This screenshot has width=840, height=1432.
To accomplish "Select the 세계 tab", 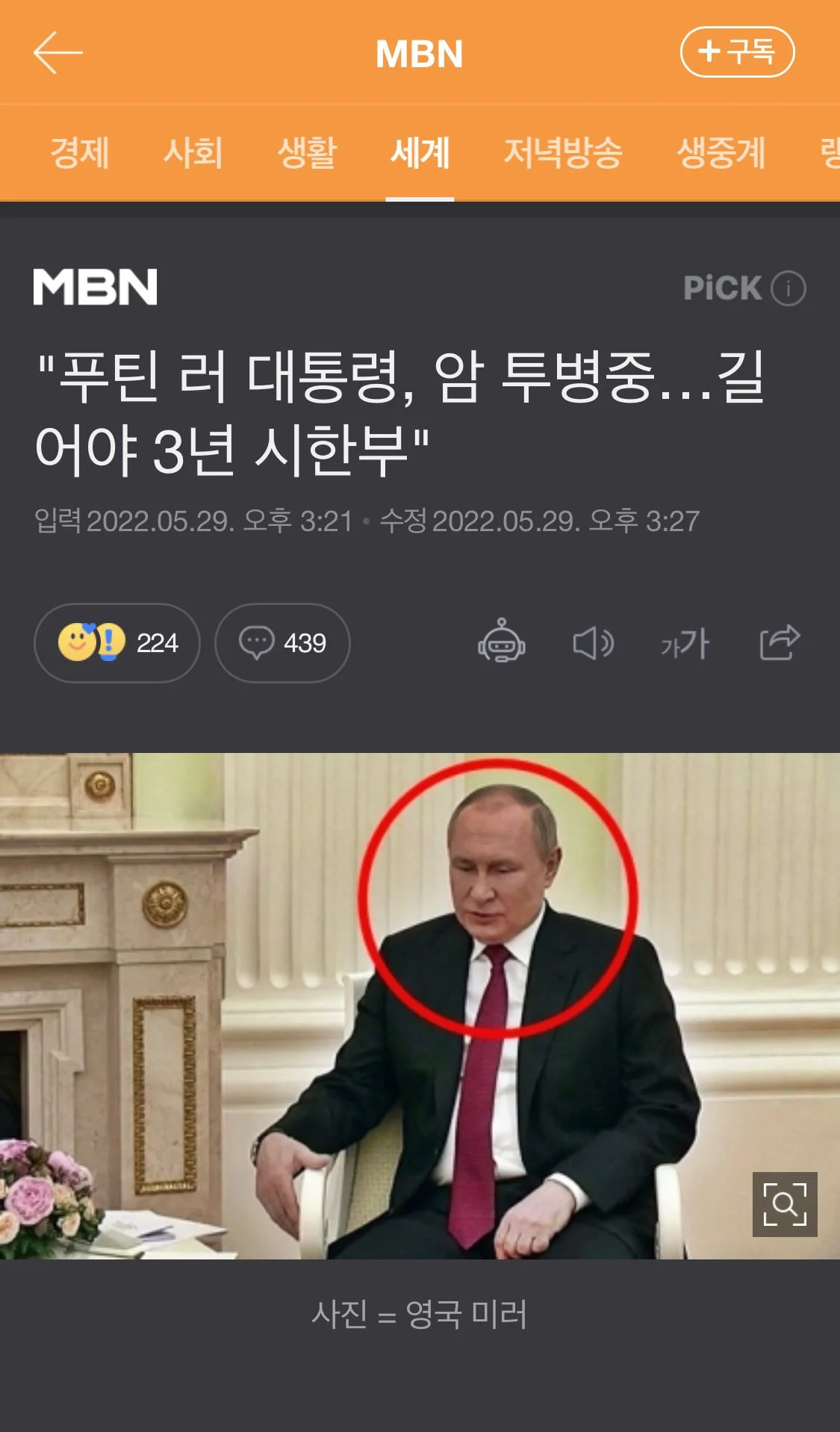I will pyautogui.click(x=420, y=153).
